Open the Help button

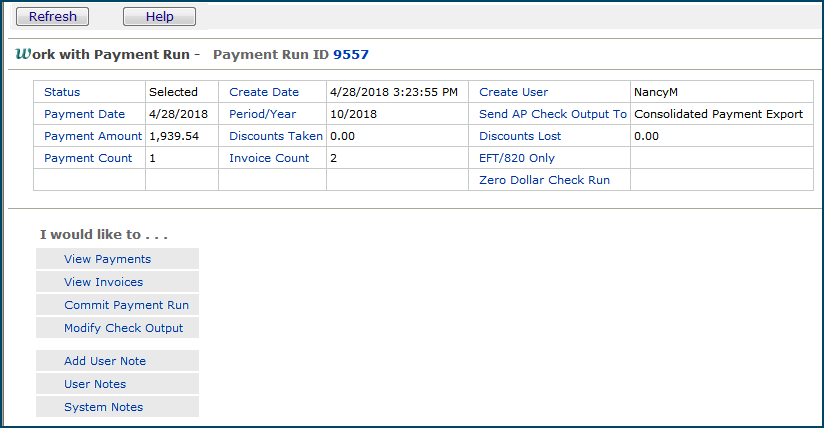click(159, 17)
